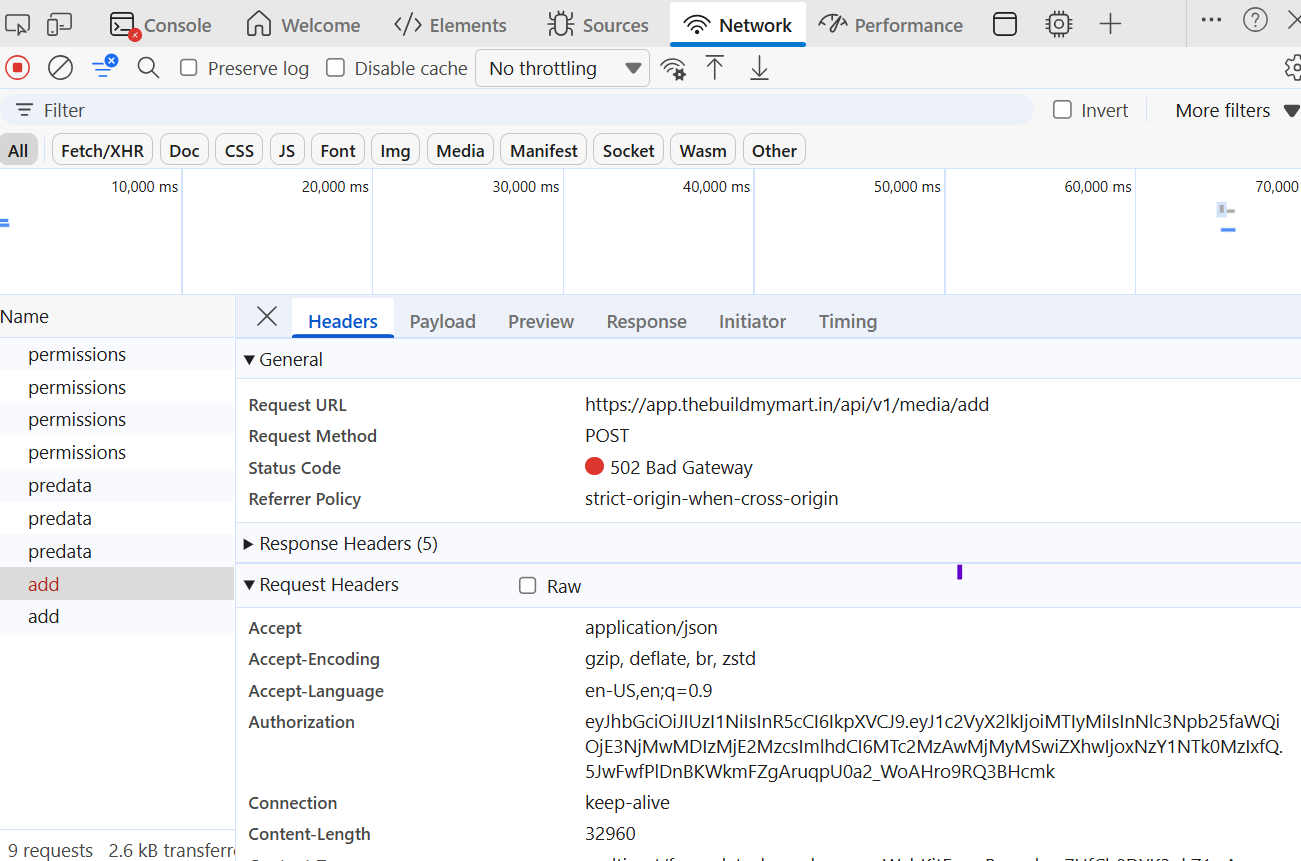Screen dimensions: 1301x861
Task: Click the 502 Bad Gateway status
Action: pos(669,467)
